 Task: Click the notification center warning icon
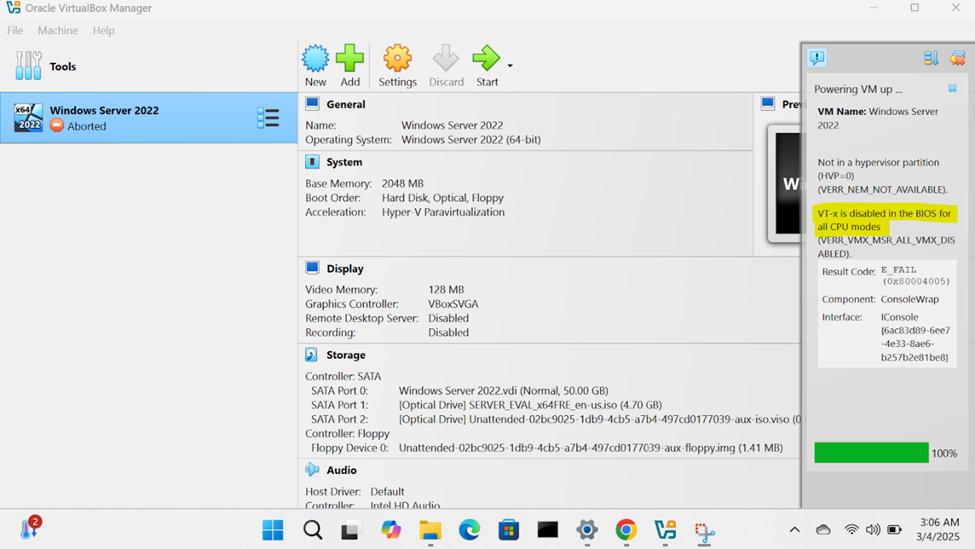(817, 58)
